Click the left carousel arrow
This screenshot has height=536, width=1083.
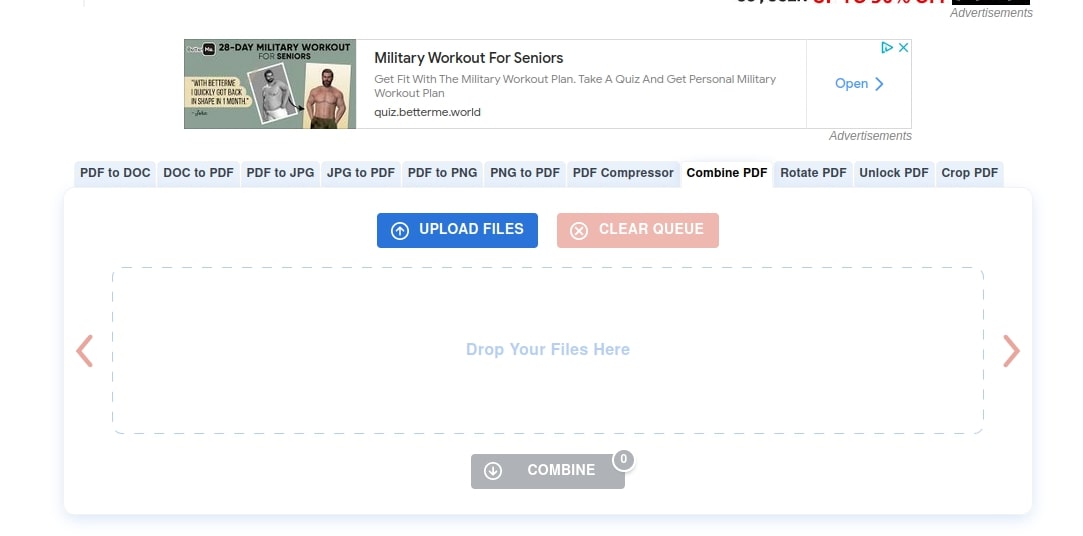84,351
